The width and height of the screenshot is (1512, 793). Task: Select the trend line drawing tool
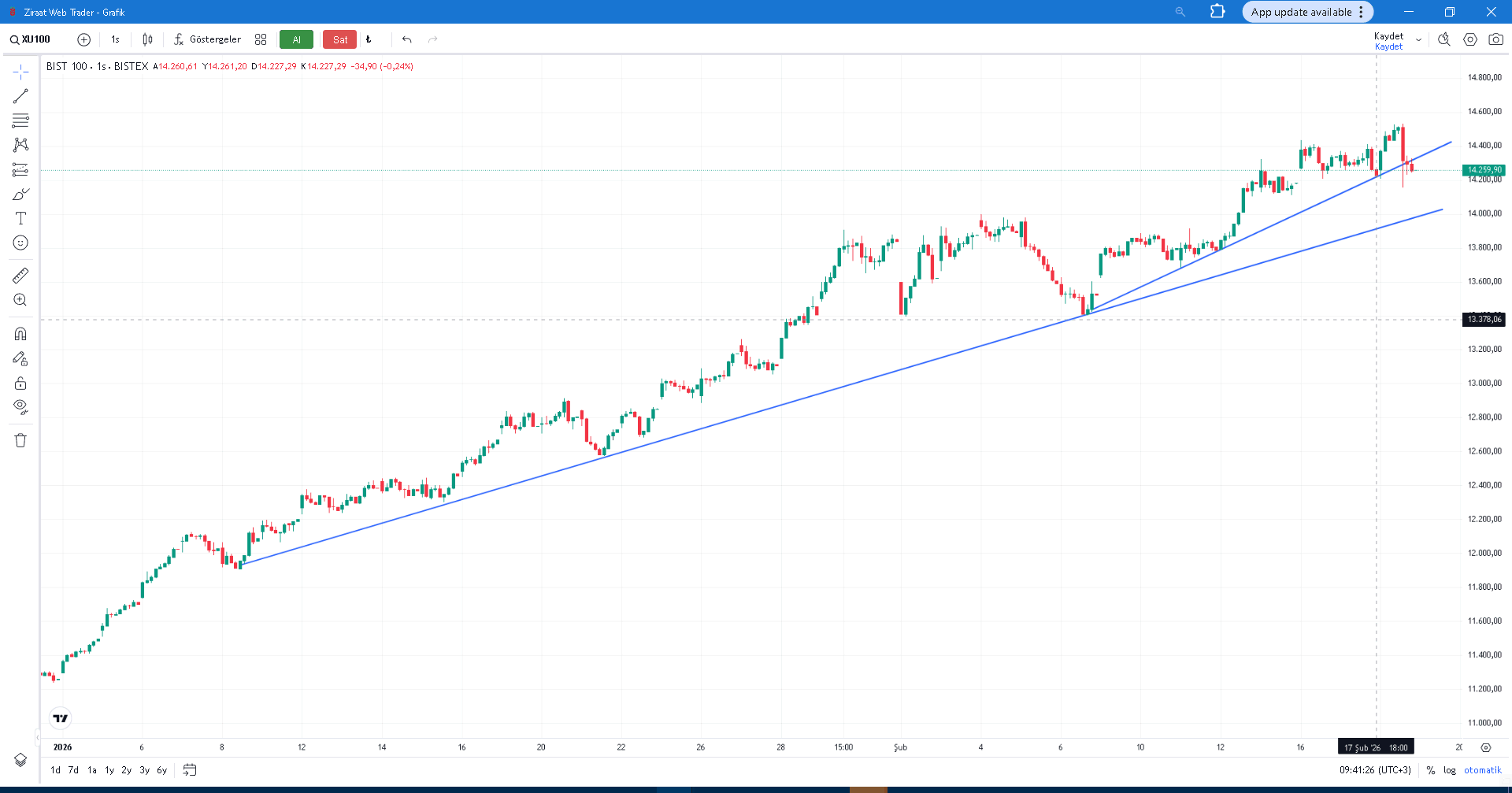click(20, 96)
